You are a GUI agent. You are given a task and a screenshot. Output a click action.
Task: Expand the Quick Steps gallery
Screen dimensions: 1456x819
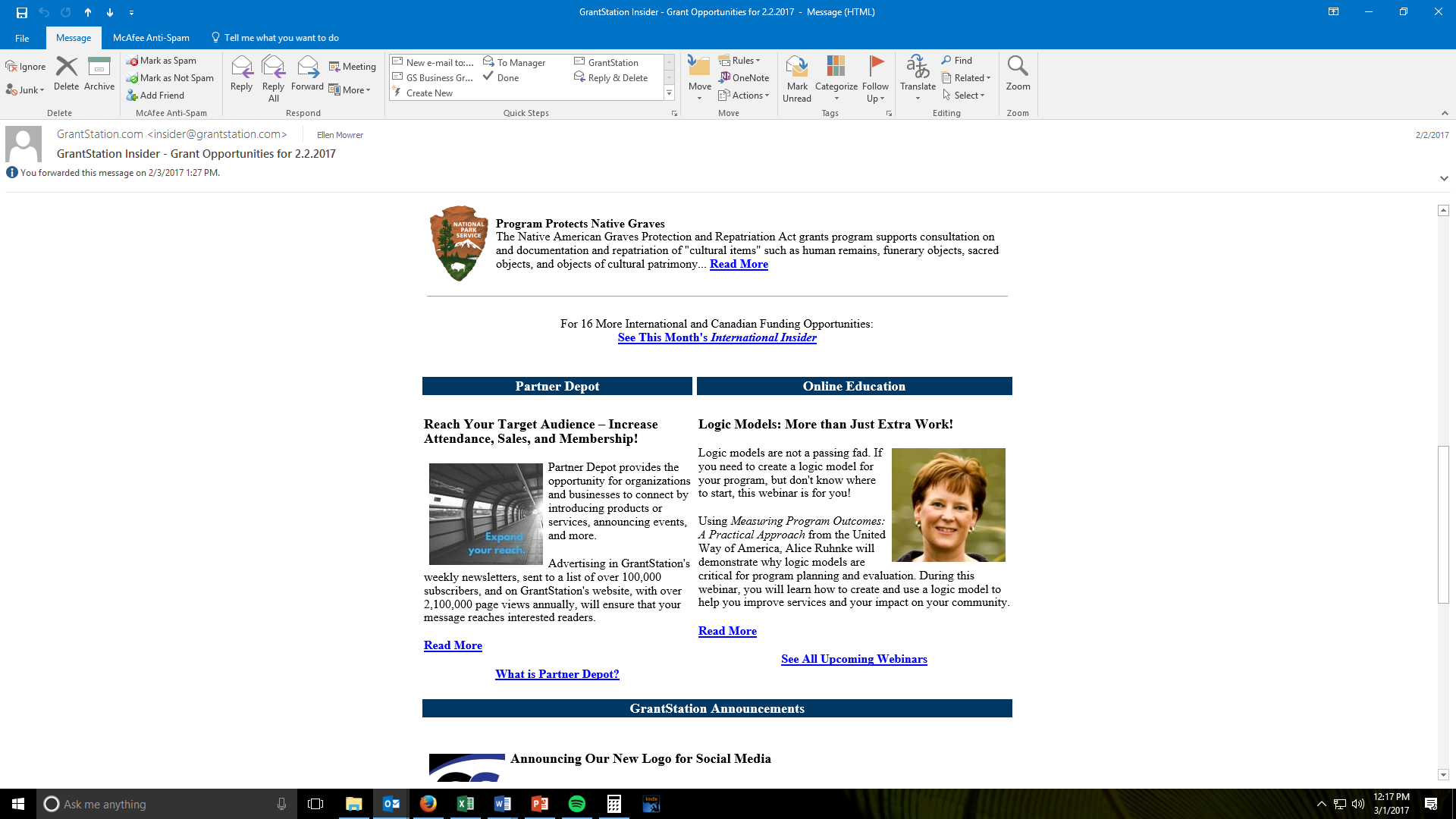669,93
